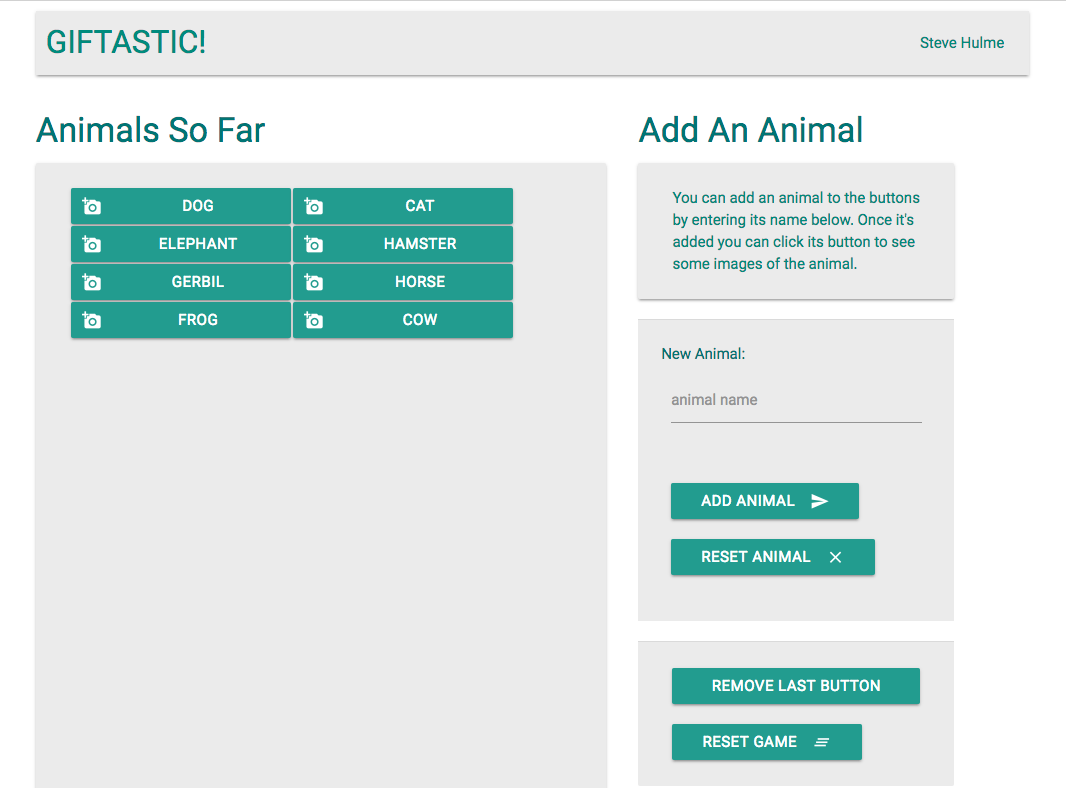Show images for the Elephant label
The height and width of the screenshot is (788, 1066).
coord(198,244)
